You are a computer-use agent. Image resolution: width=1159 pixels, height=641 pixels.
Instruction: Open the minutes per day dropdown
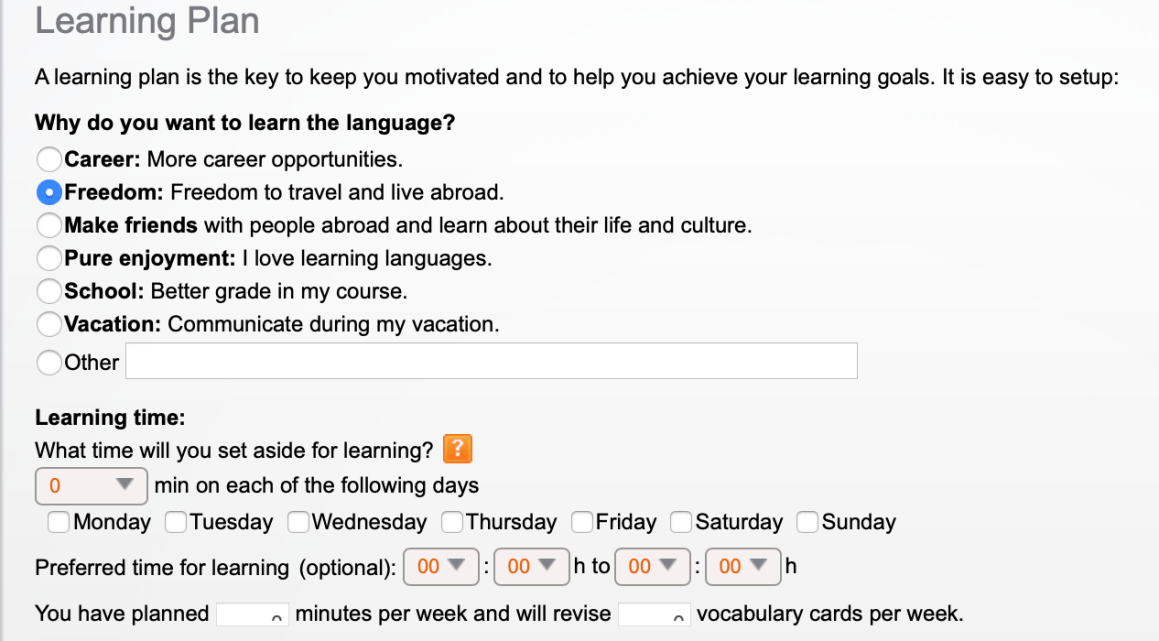[91, 485]
